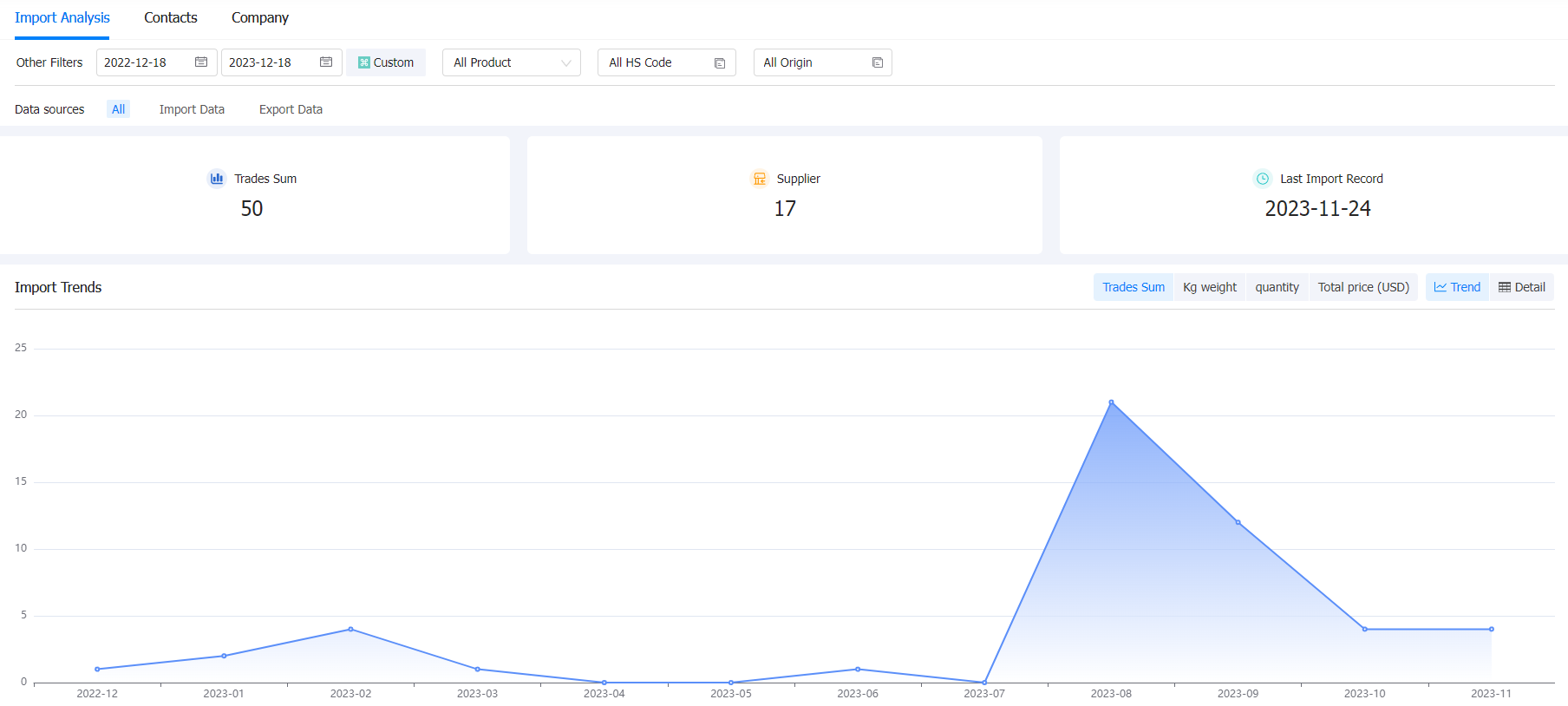Show Kg weight trend metric

click(x=1210, y=287)
